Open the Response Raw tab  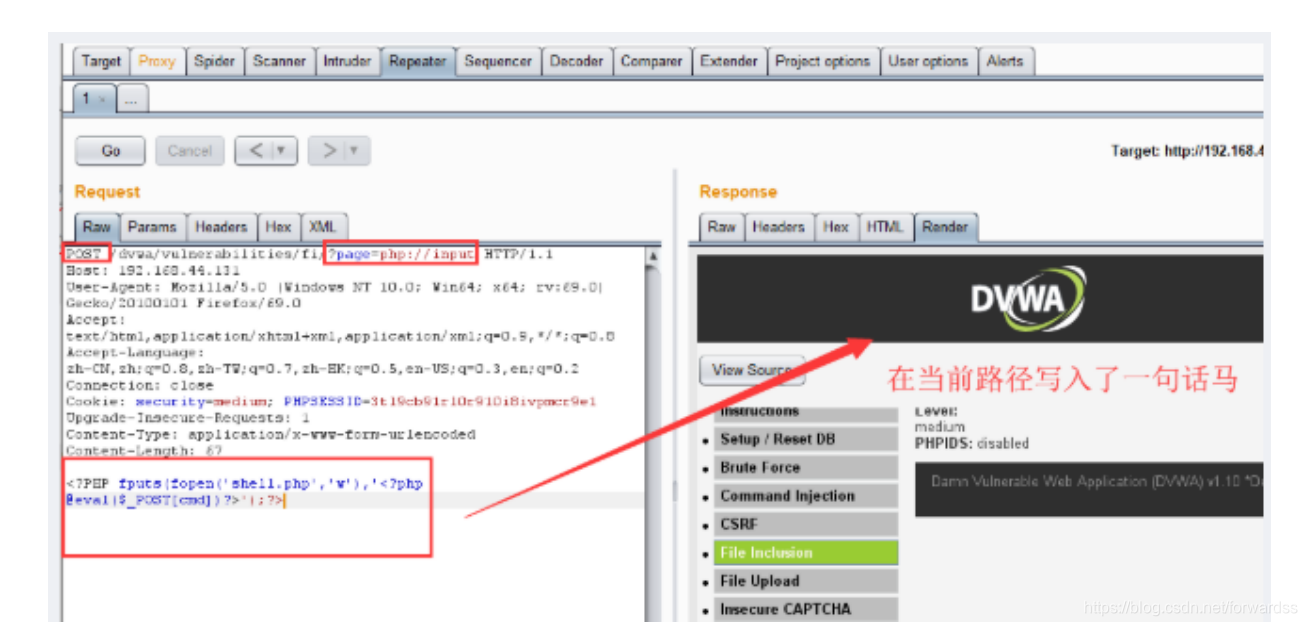point(721,227)
